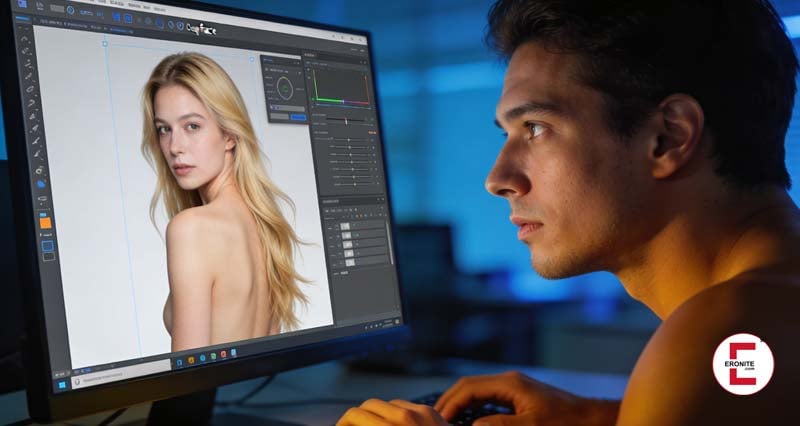This screenshot has height=426, width=800.
Task: Select the bottom layer thumbnail in layers panel
Action: (350, 263)
